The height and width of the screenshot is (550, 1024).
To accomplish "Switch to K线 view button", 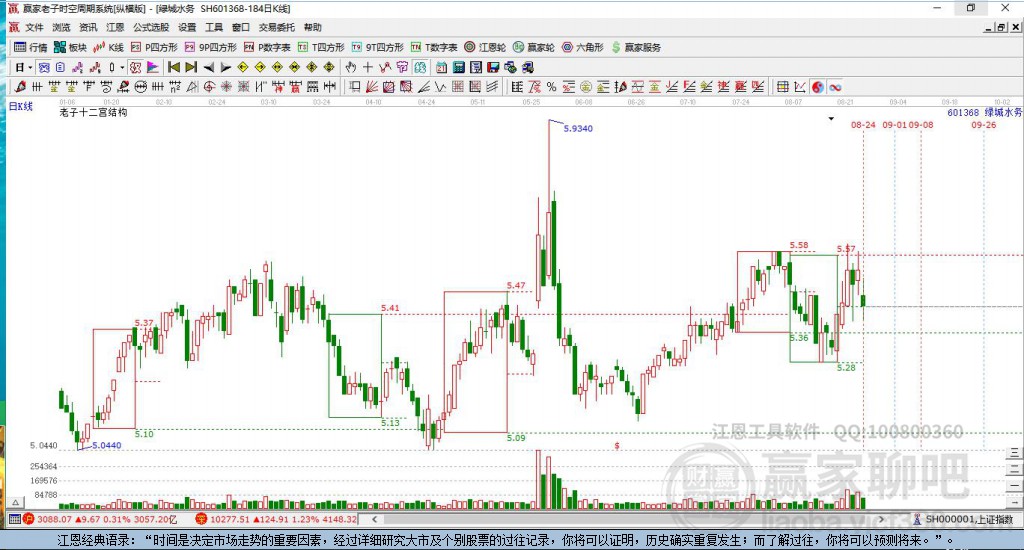I will pos(108,47).
